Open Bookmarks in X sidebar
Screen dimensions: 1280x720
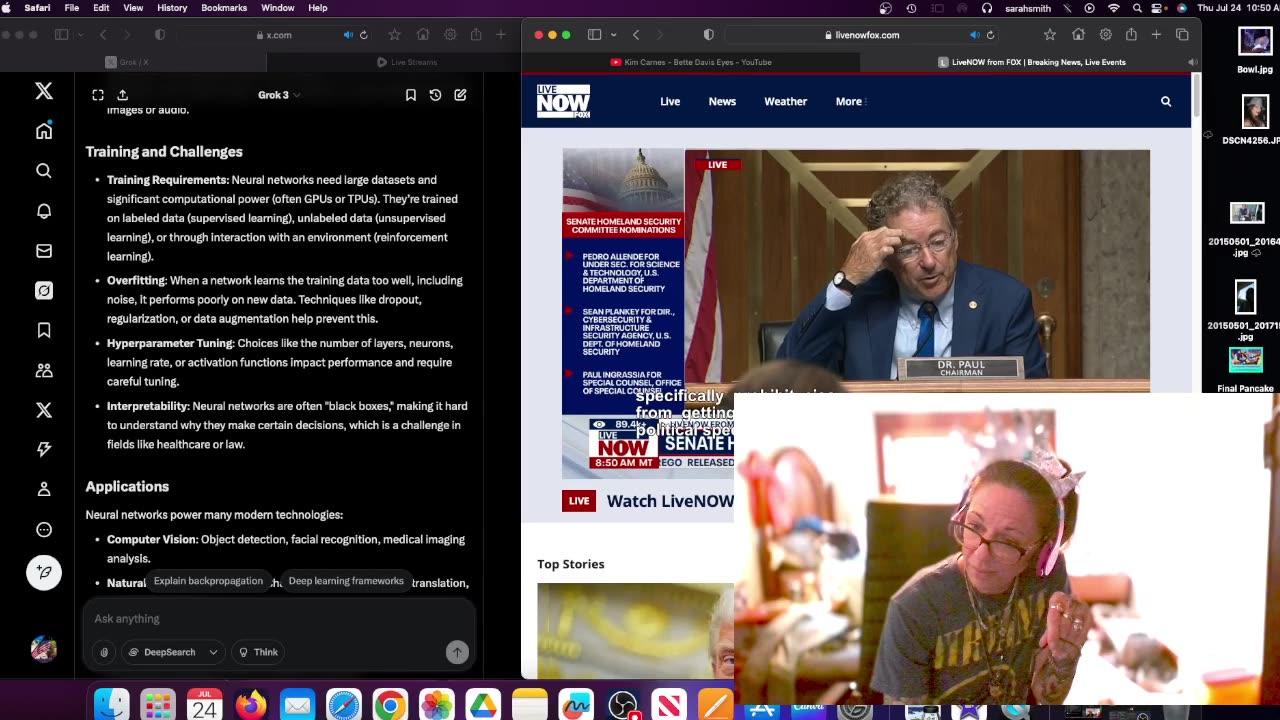(44, 330)
